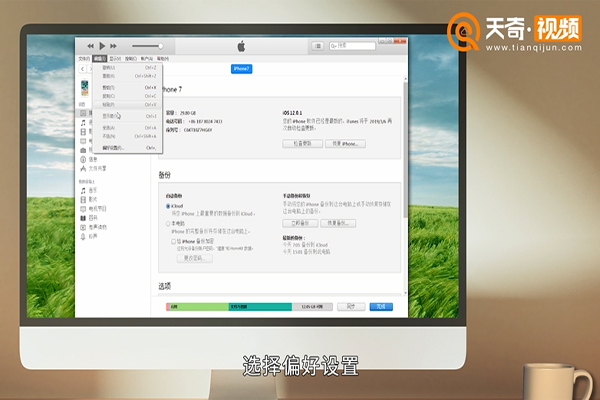600x400 pixels.
Task: Choose 重做 Redo (Ctrl+Shift+Z) in menu
Action: coord(128,76)
